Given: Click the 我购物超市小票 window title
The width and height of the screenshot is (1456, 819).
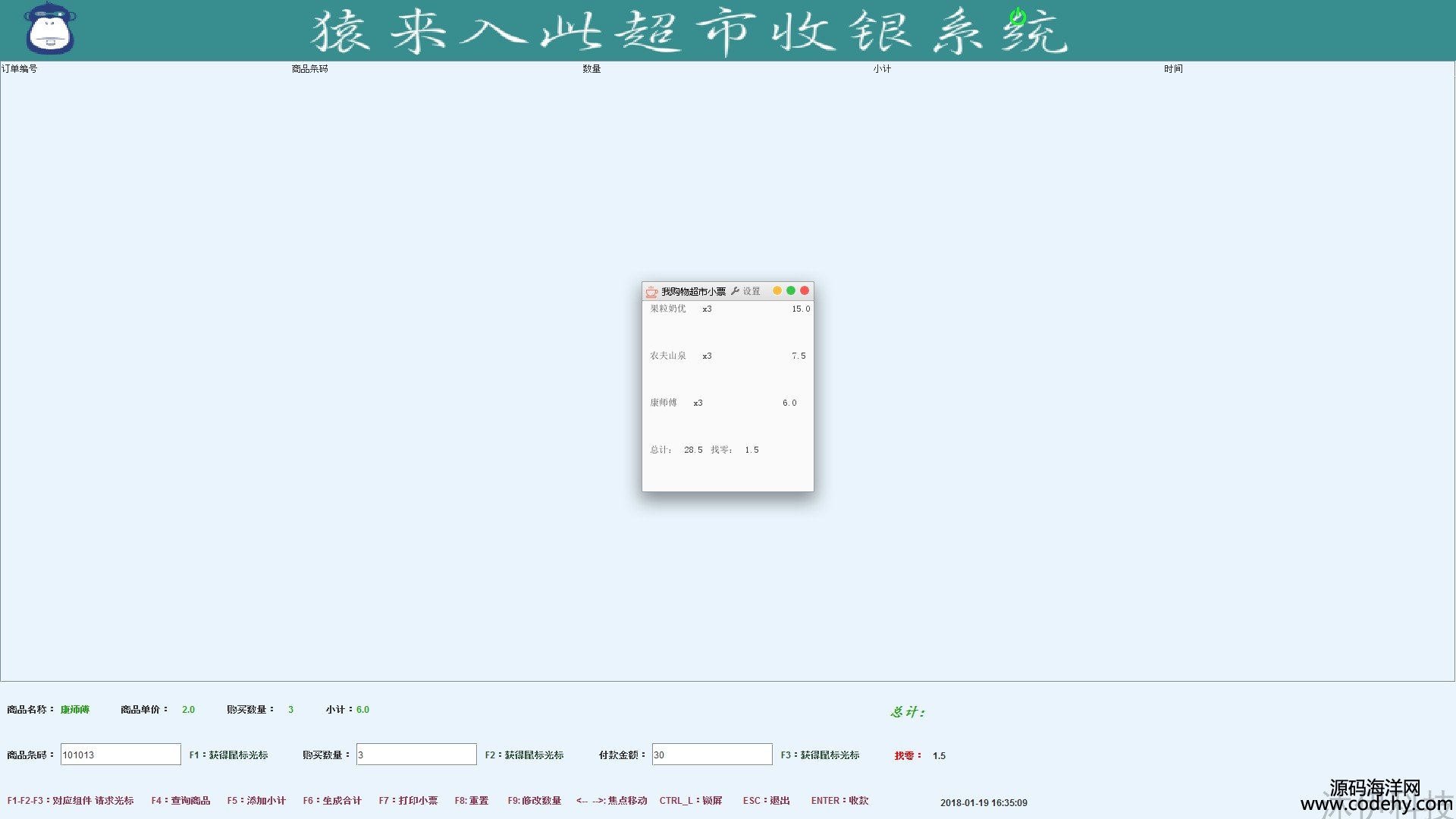Looking at the screenshot, I should tap(693, 291).
